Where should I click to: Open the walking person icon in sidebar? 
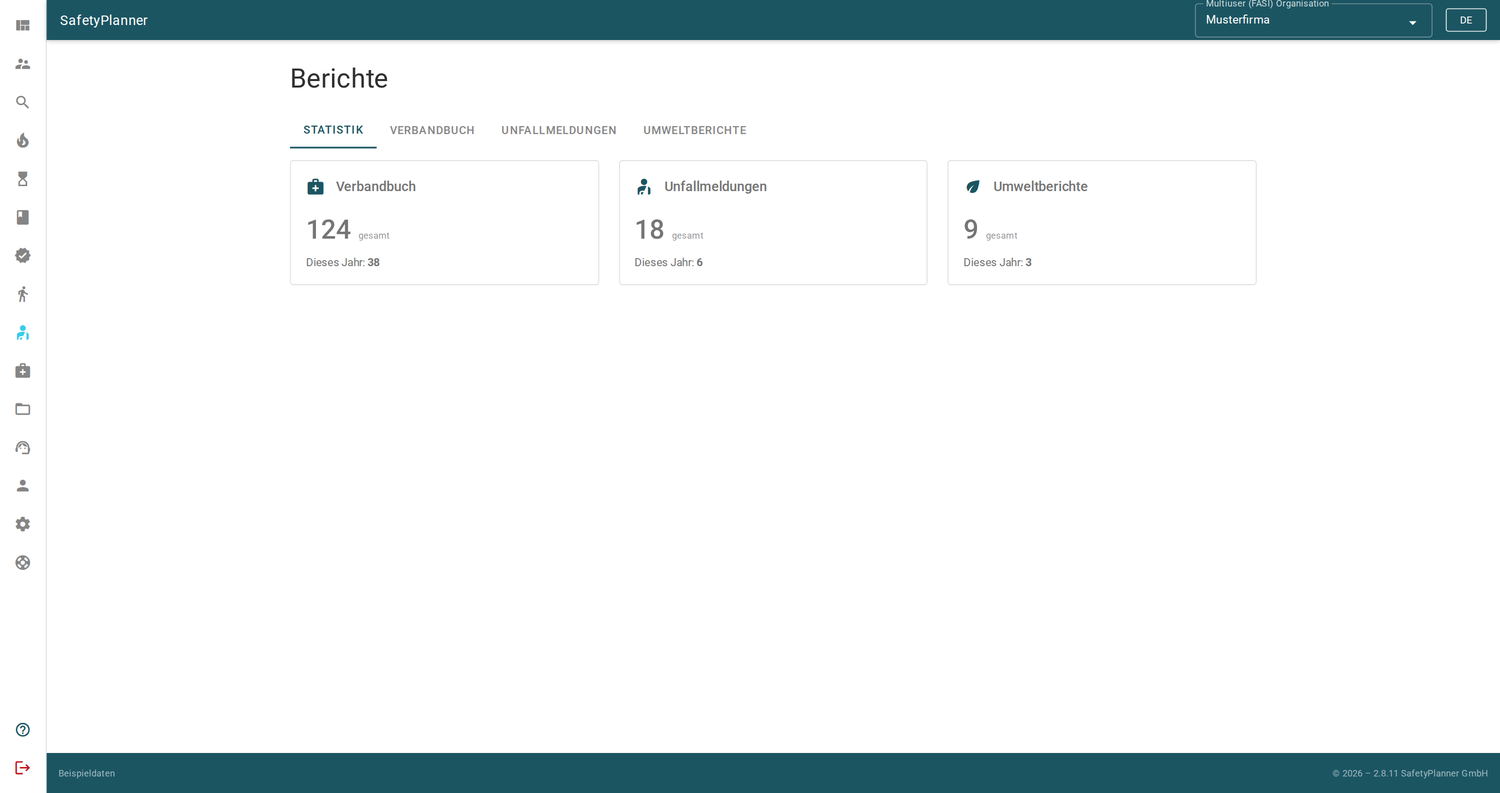(x=22, y=294)
